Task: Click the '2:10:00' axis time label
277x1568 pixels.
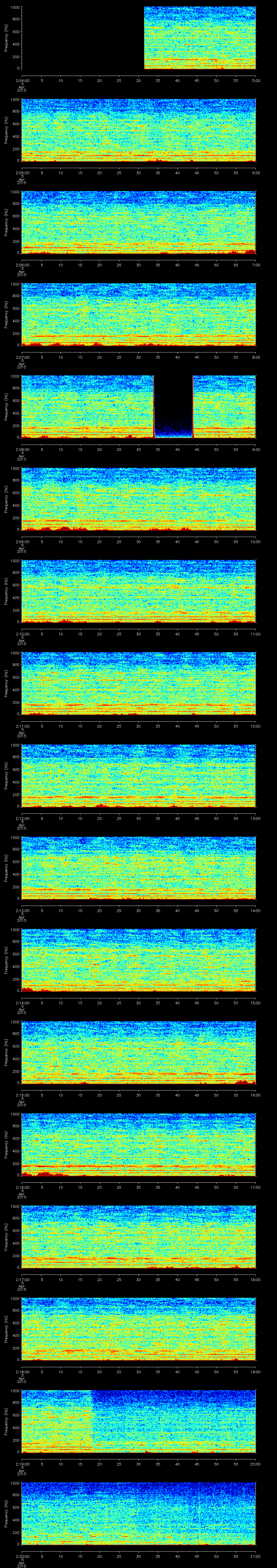Action: (x=22, y=634)
